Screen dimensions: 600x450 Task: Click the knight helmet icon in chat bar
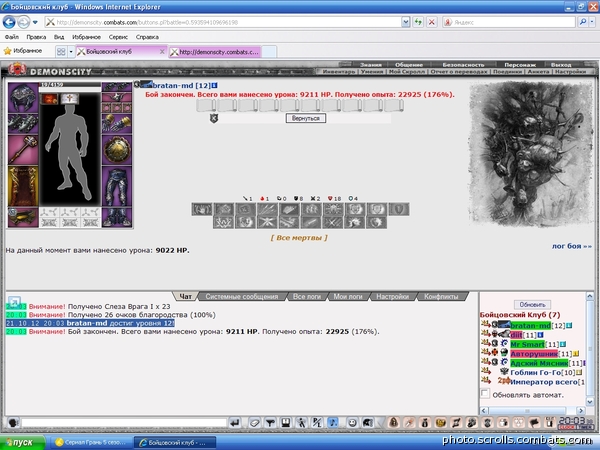click(x=367, y=423)
